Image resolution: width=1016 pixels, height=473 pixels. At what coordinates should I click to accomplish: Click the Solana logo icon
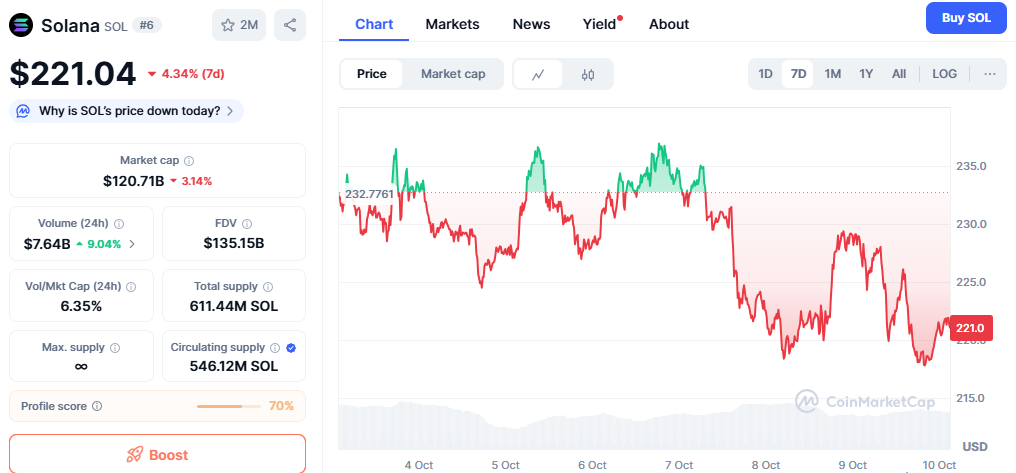pyautogui.click(x=21, y=25)
